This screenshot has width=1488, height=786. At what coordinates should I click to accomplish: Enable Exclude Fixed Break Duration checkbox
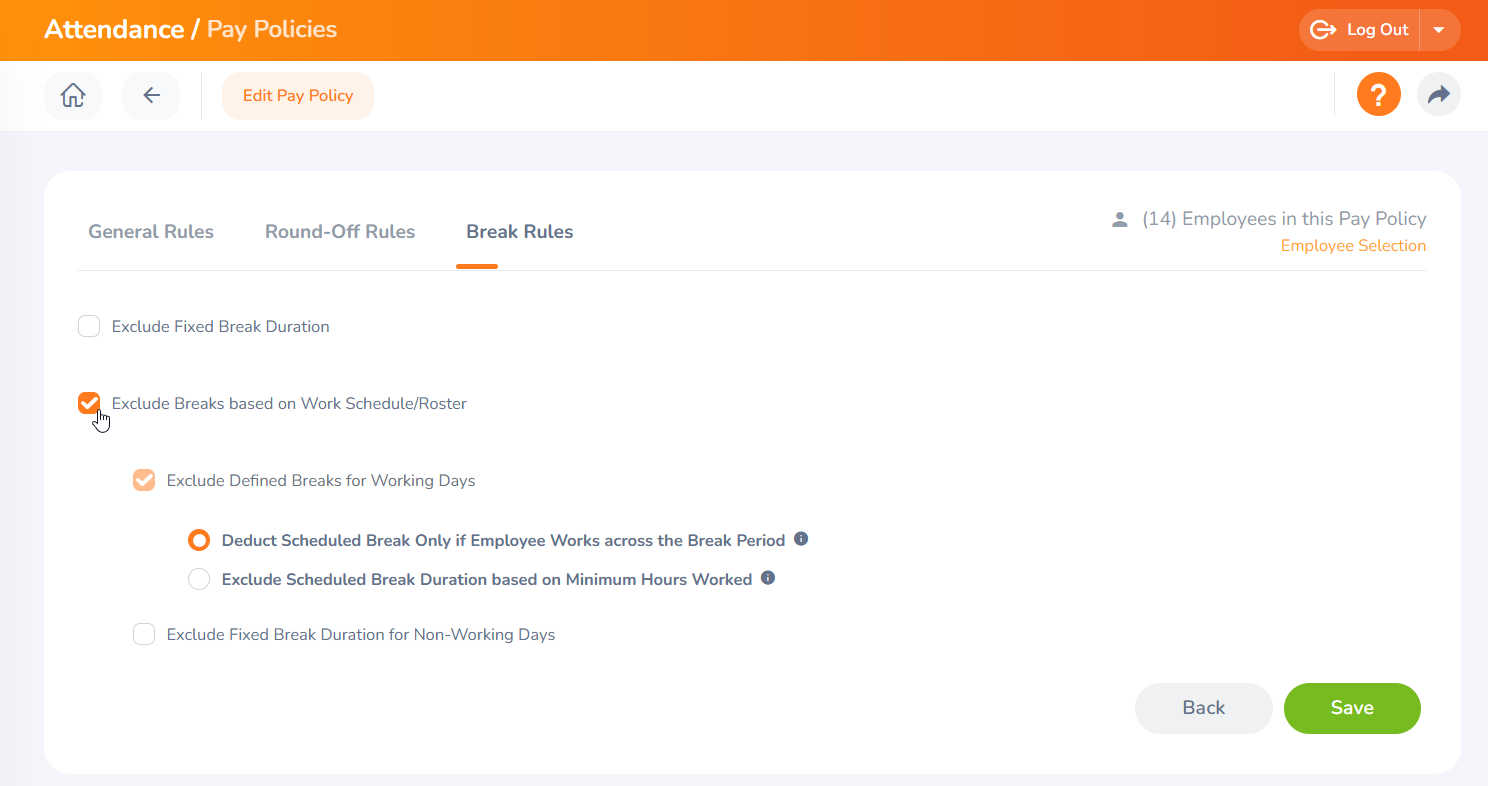point(90,326)
